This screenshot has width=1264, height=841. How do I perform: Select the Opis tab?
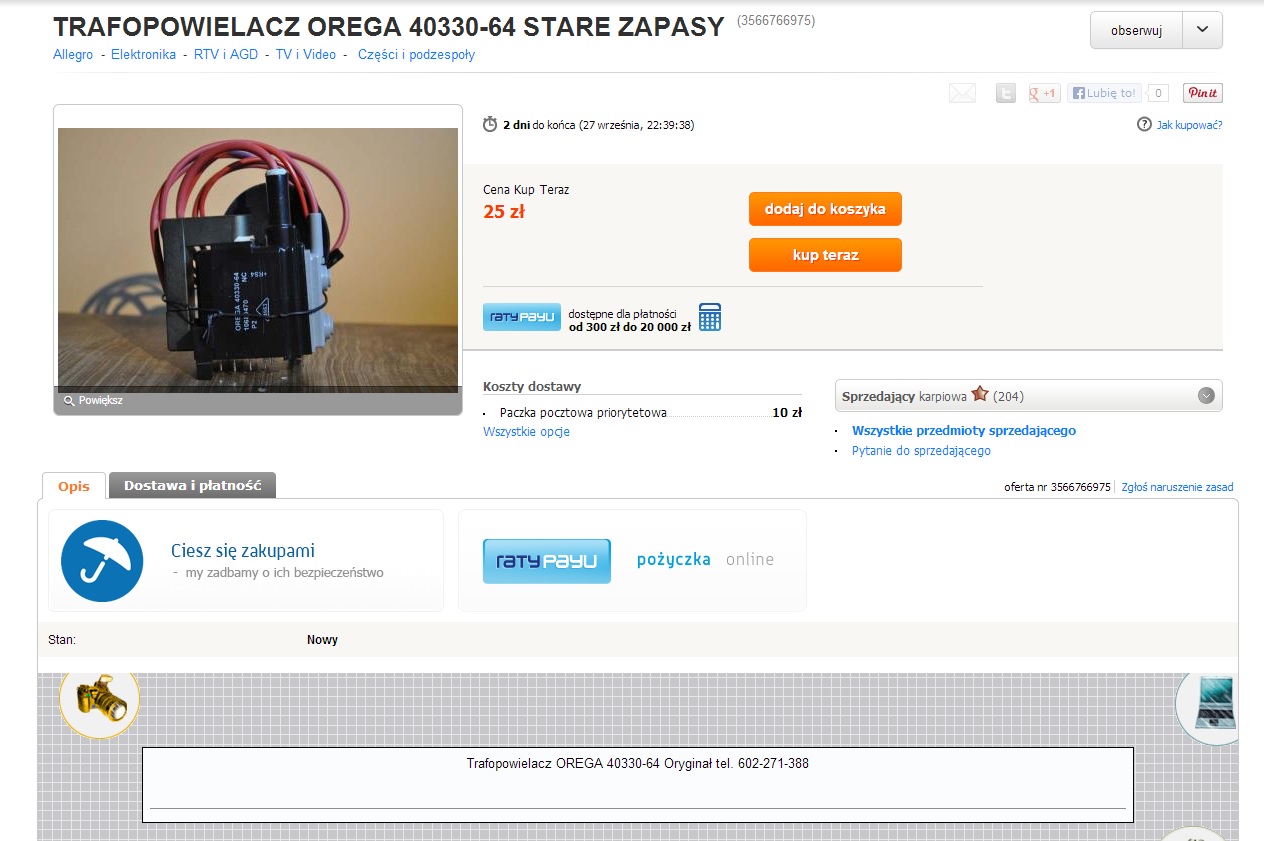pyautogui.click(x=74, y=486)
